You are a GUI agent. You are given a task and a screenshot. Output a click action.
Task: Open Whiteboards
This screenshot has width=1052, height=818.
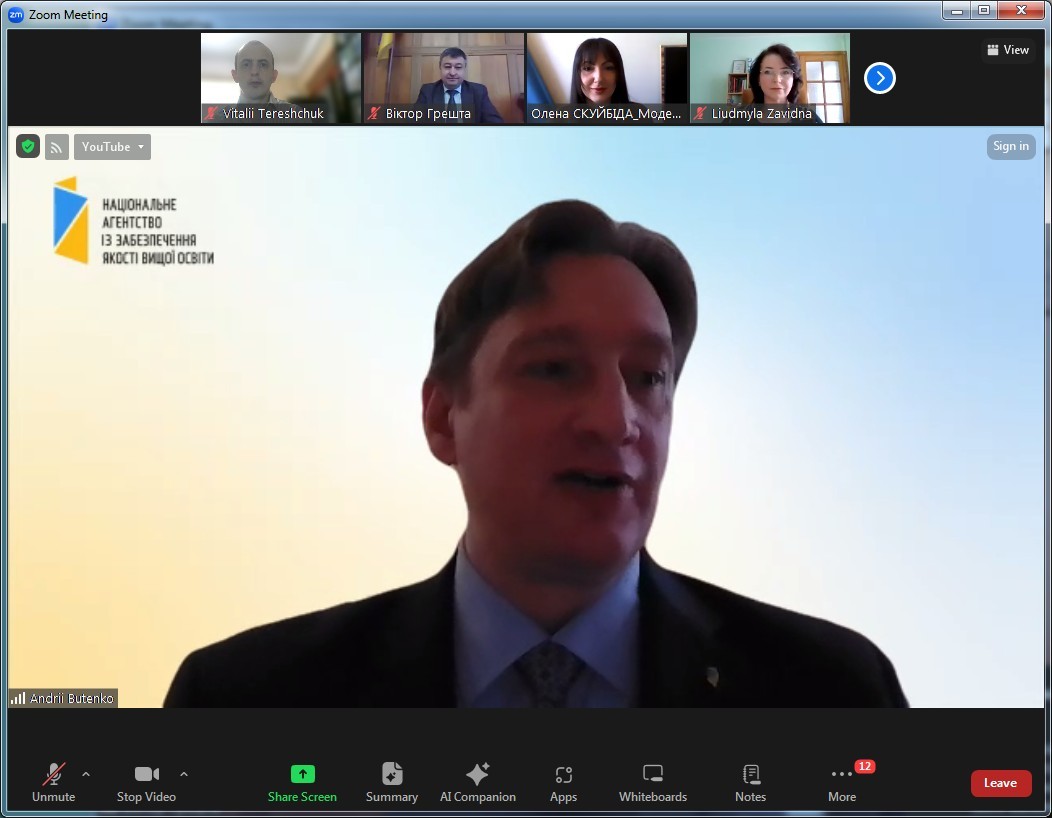[653, 782]
